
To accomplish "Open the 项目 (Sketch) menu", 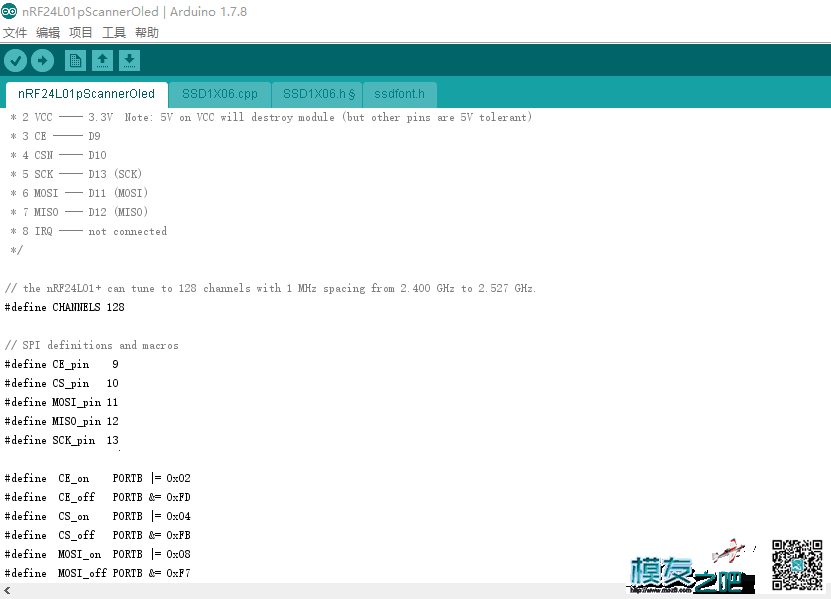I will click(x=81, y=33).
